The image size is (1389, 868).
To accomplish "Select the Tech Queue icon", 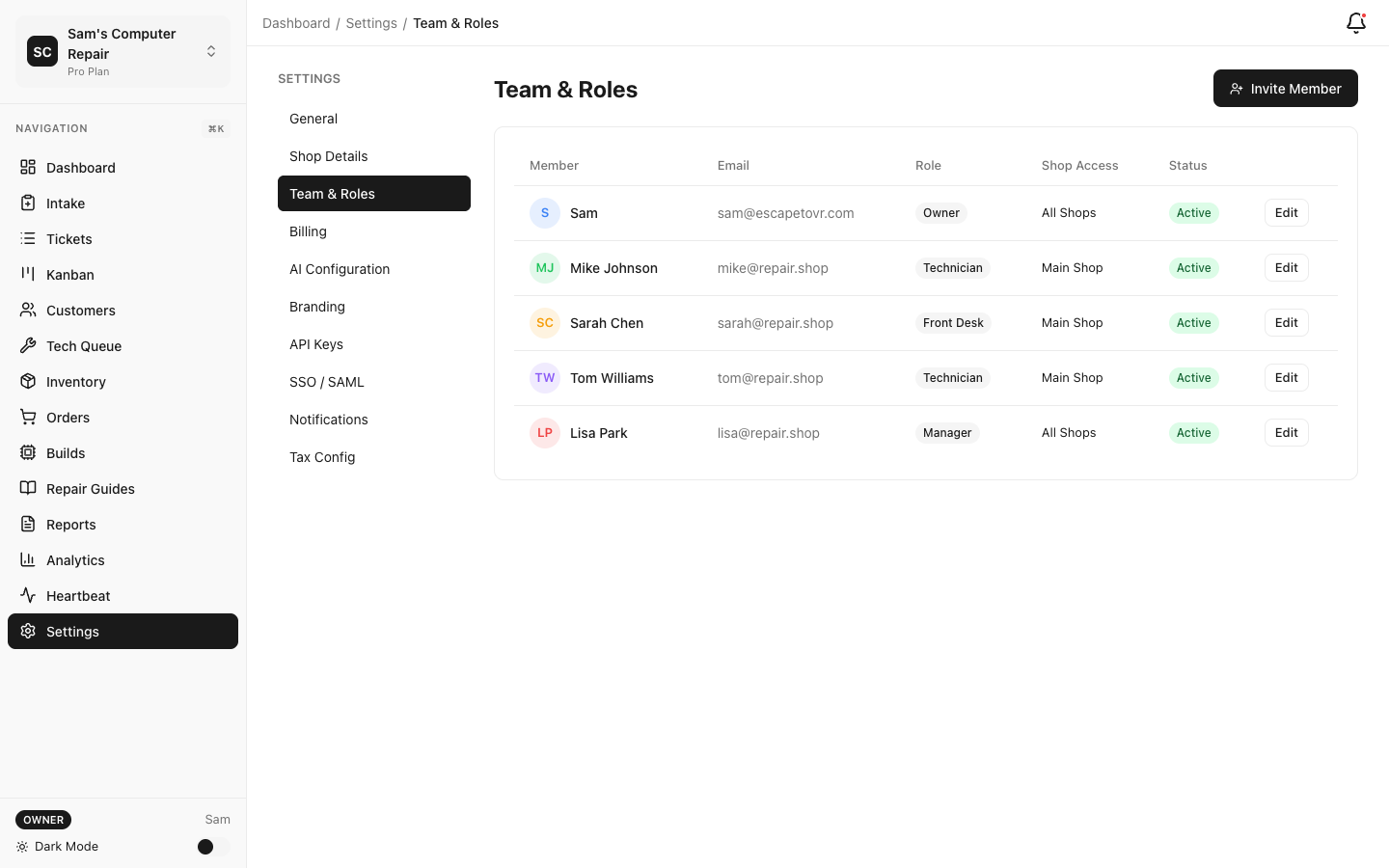I will 28,345.
